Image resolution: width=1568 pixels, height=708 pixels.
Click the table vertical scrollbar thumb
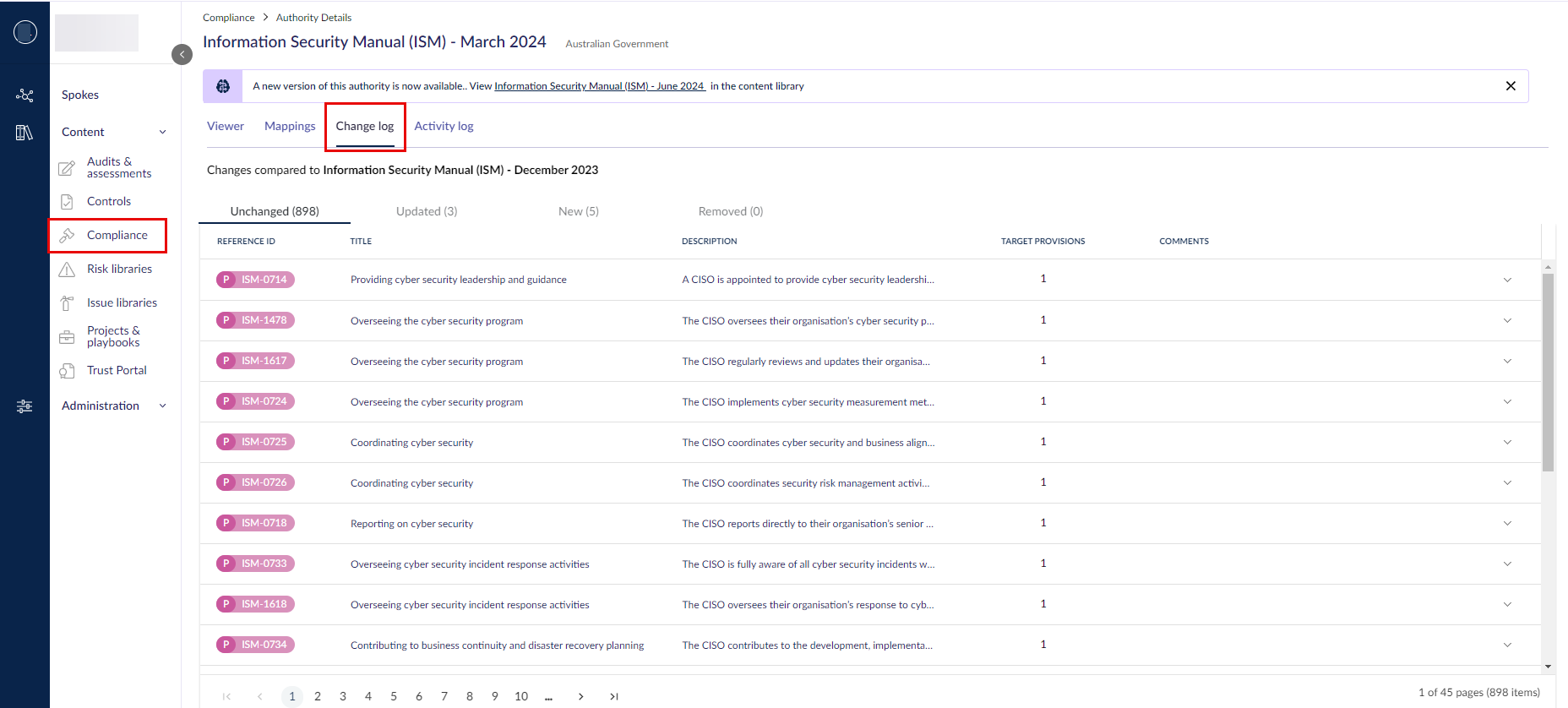pos(1548,372)
